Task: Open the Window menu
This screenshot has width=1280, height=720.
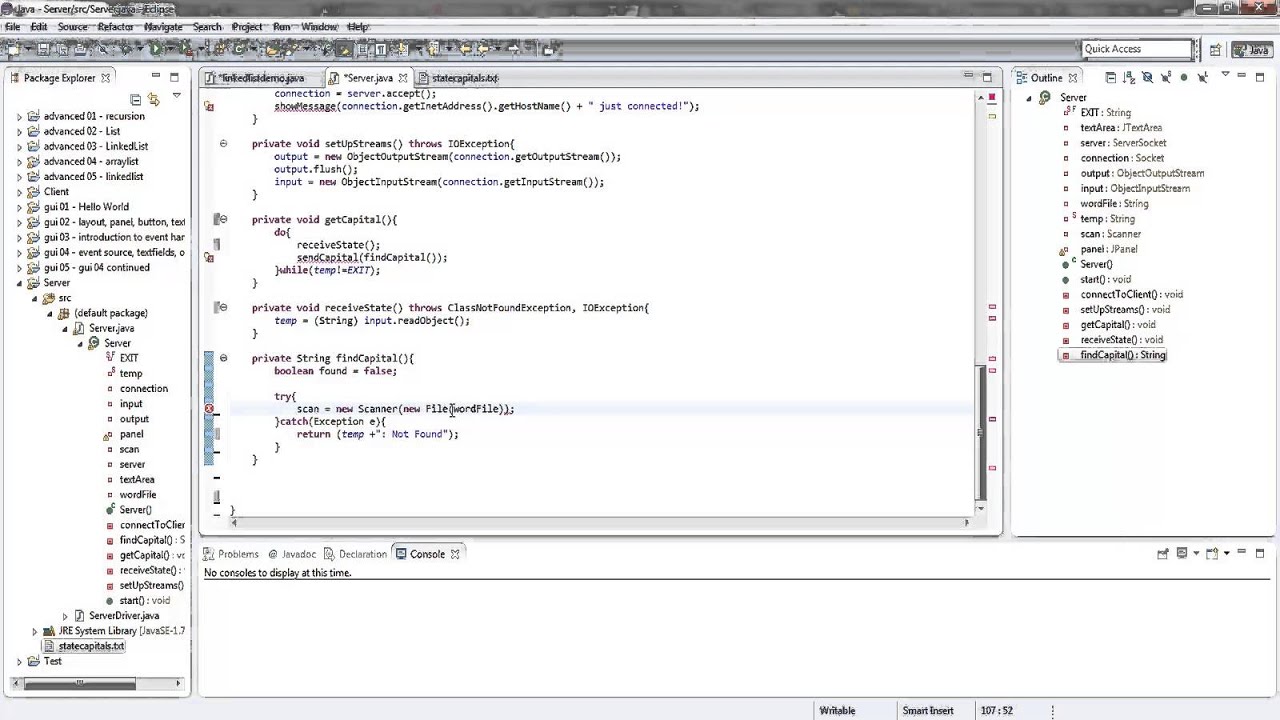Action: click(319, 27)
